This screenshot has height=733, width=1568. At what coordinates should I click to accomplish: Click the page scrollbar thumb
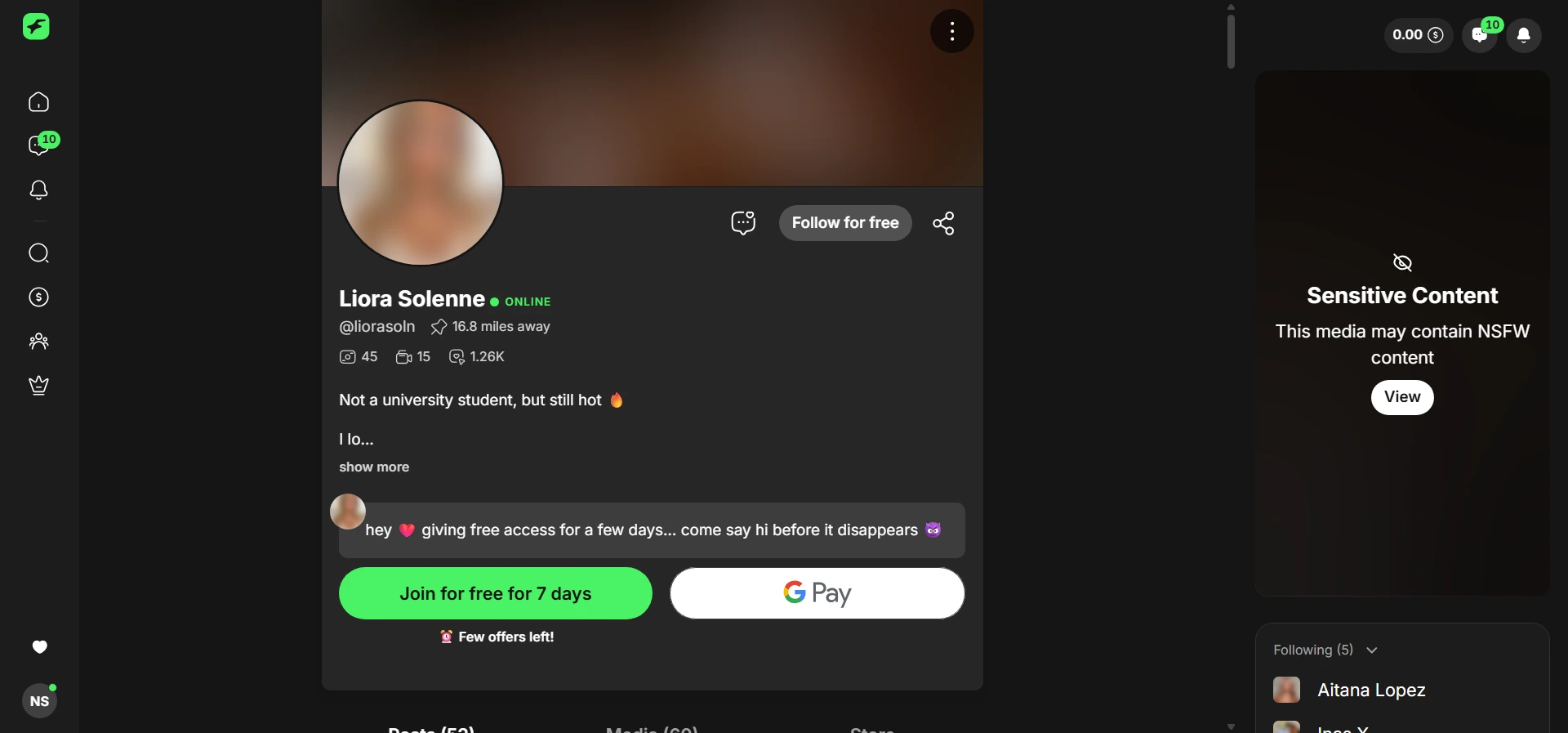click(x=1231, y=42)
